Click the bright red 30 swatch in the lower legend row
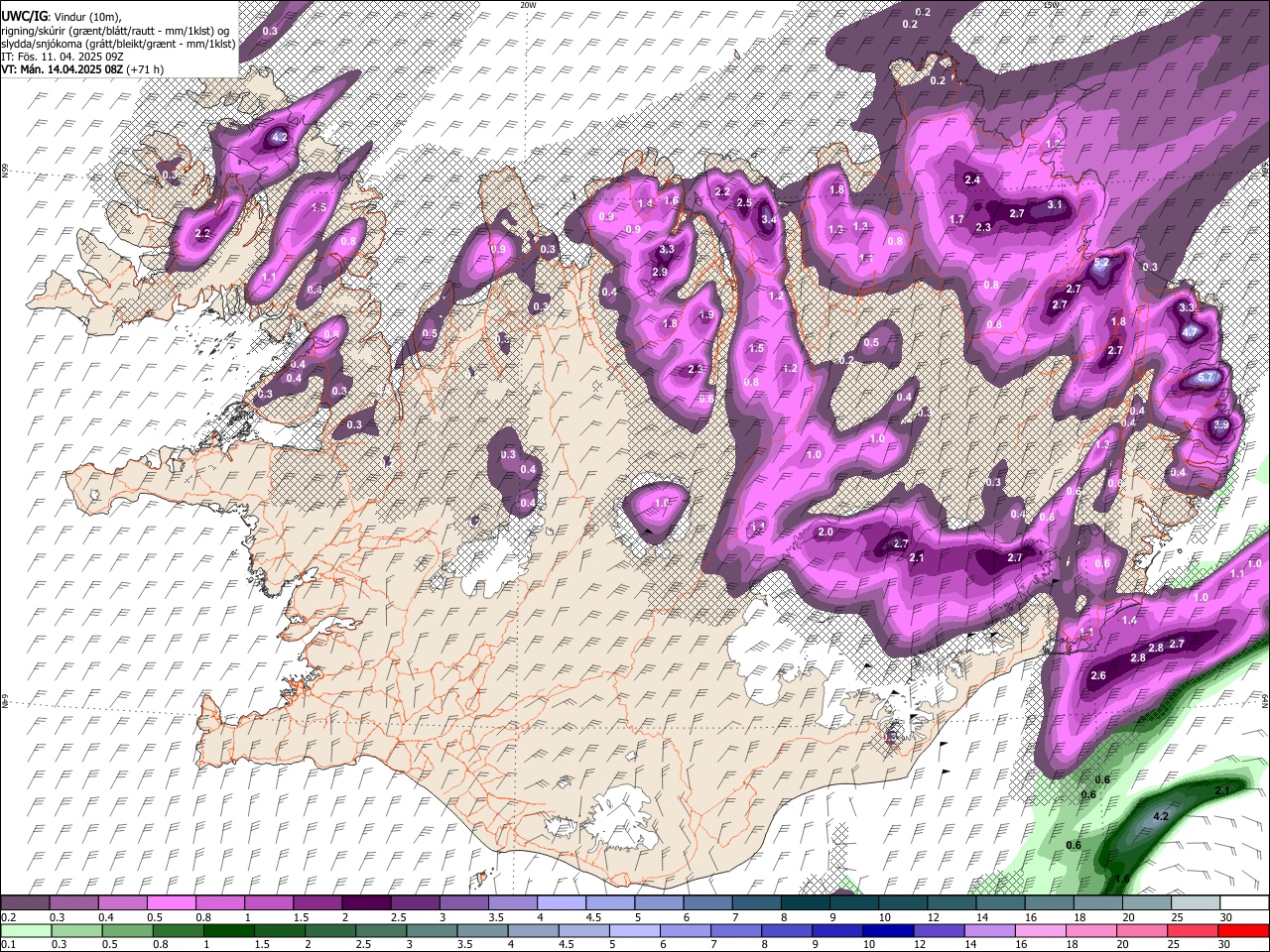 coord(1243,930)
